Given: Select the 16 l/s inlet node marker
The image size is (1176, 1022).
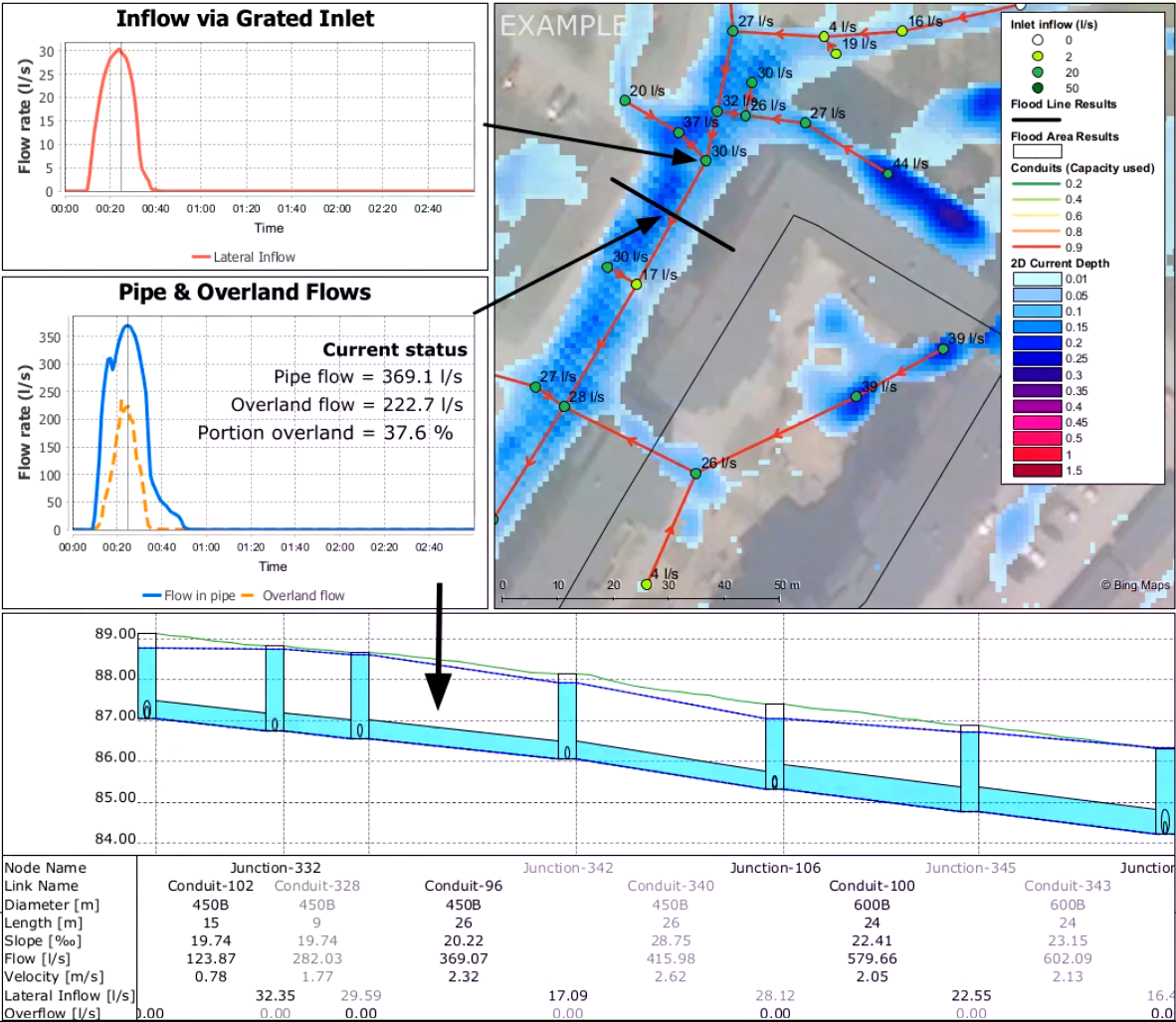Looking at the screenshot, I should coord(902,31).
